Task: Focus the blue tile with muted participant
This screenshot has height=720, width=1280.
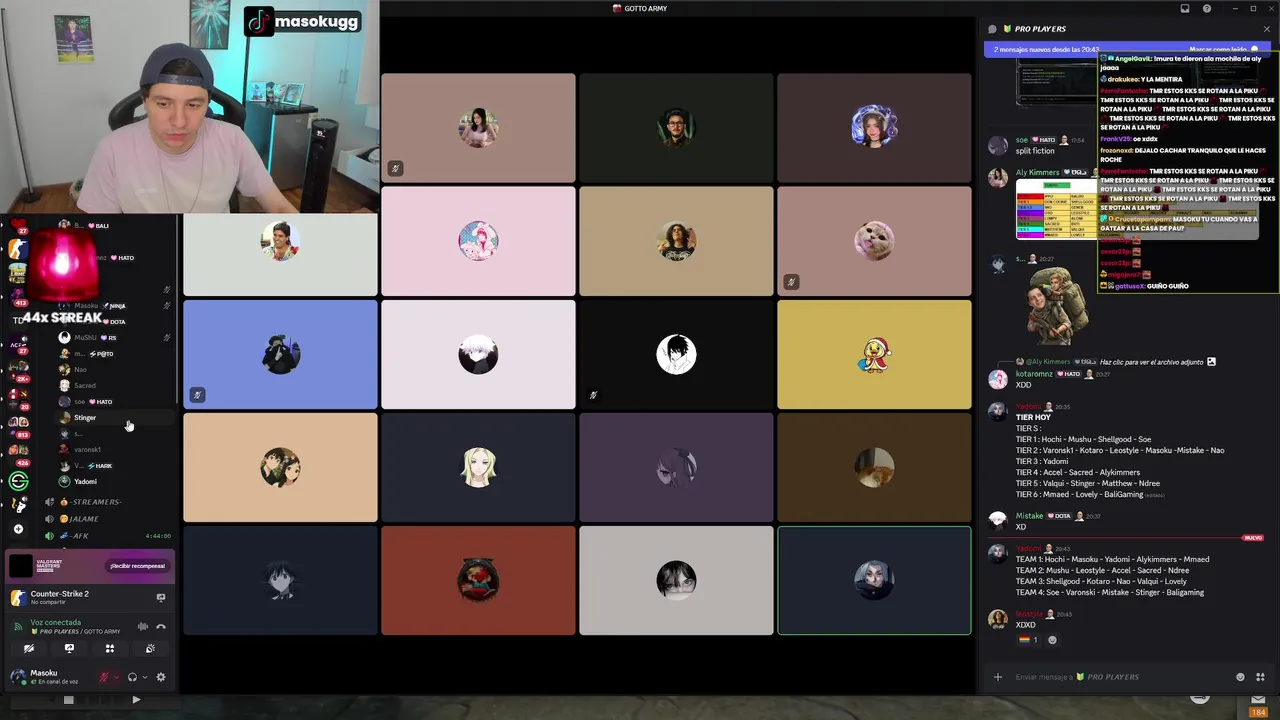Action: pyautogui.click(x=280, y=354)
